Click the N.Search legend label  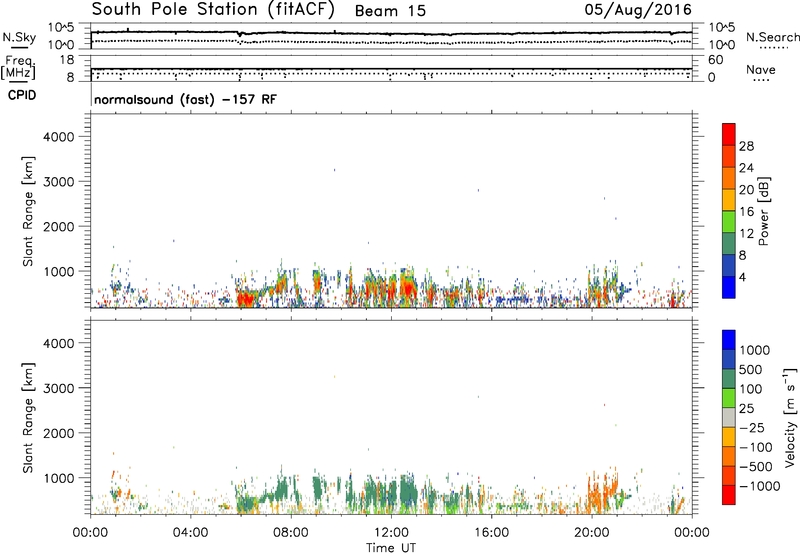(x=773, y=37)
